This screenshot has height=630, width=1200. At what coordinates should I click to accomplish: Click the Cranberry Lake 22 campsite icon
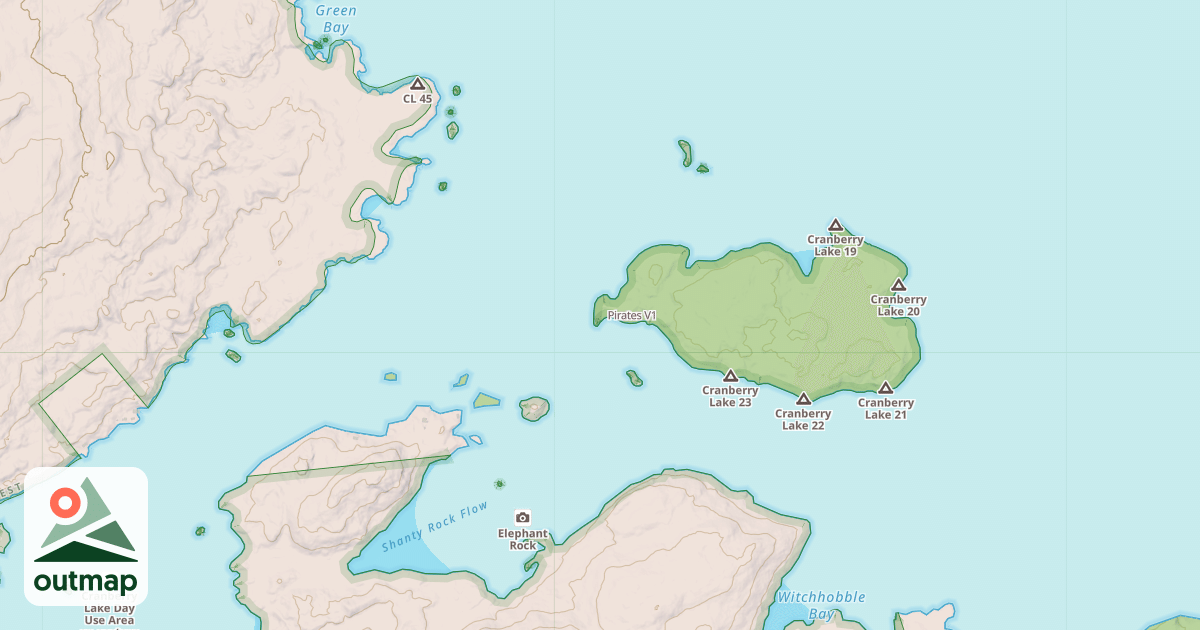point(803,398)
